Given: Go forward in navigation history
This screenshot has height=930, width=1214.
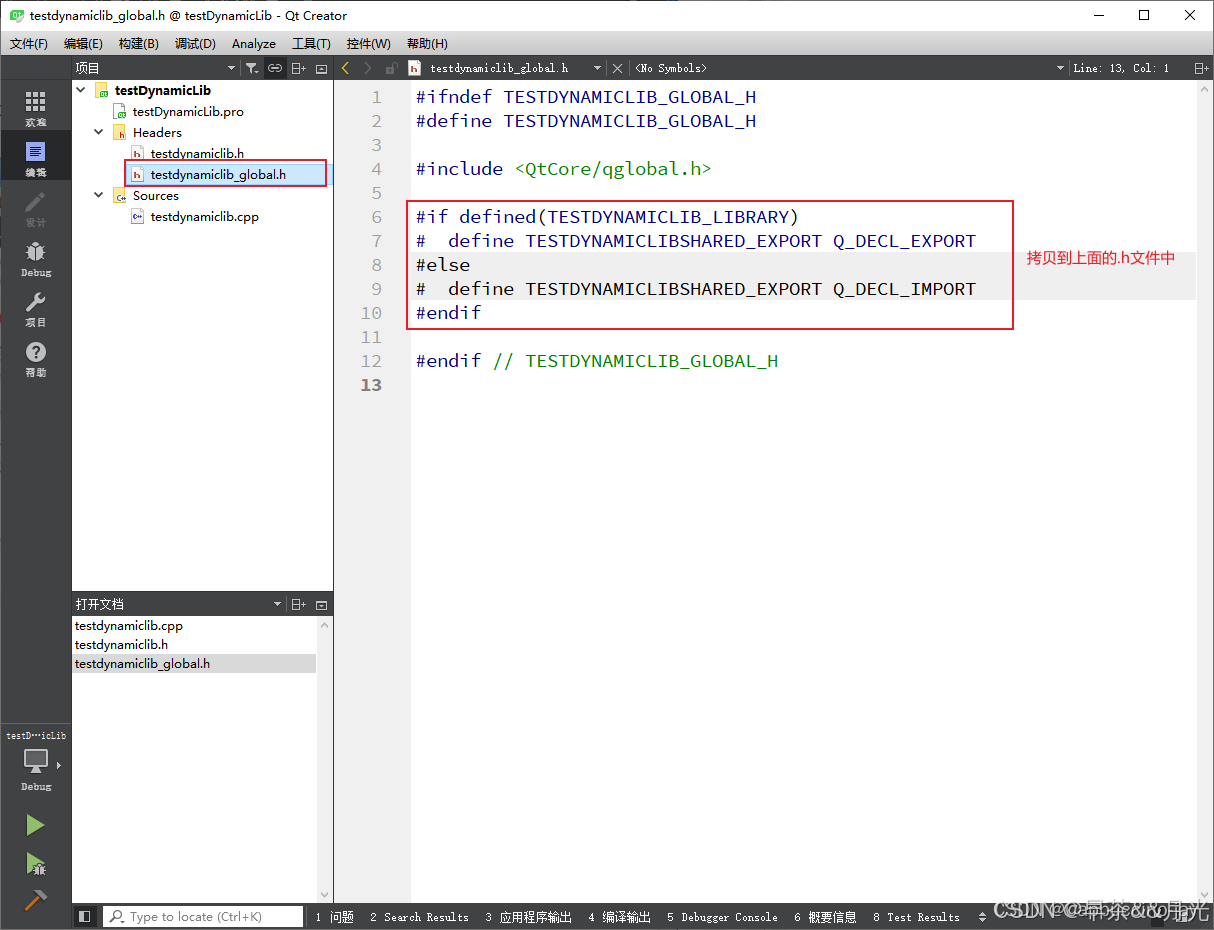Looking at the screenshot, I should click(368, 68).
